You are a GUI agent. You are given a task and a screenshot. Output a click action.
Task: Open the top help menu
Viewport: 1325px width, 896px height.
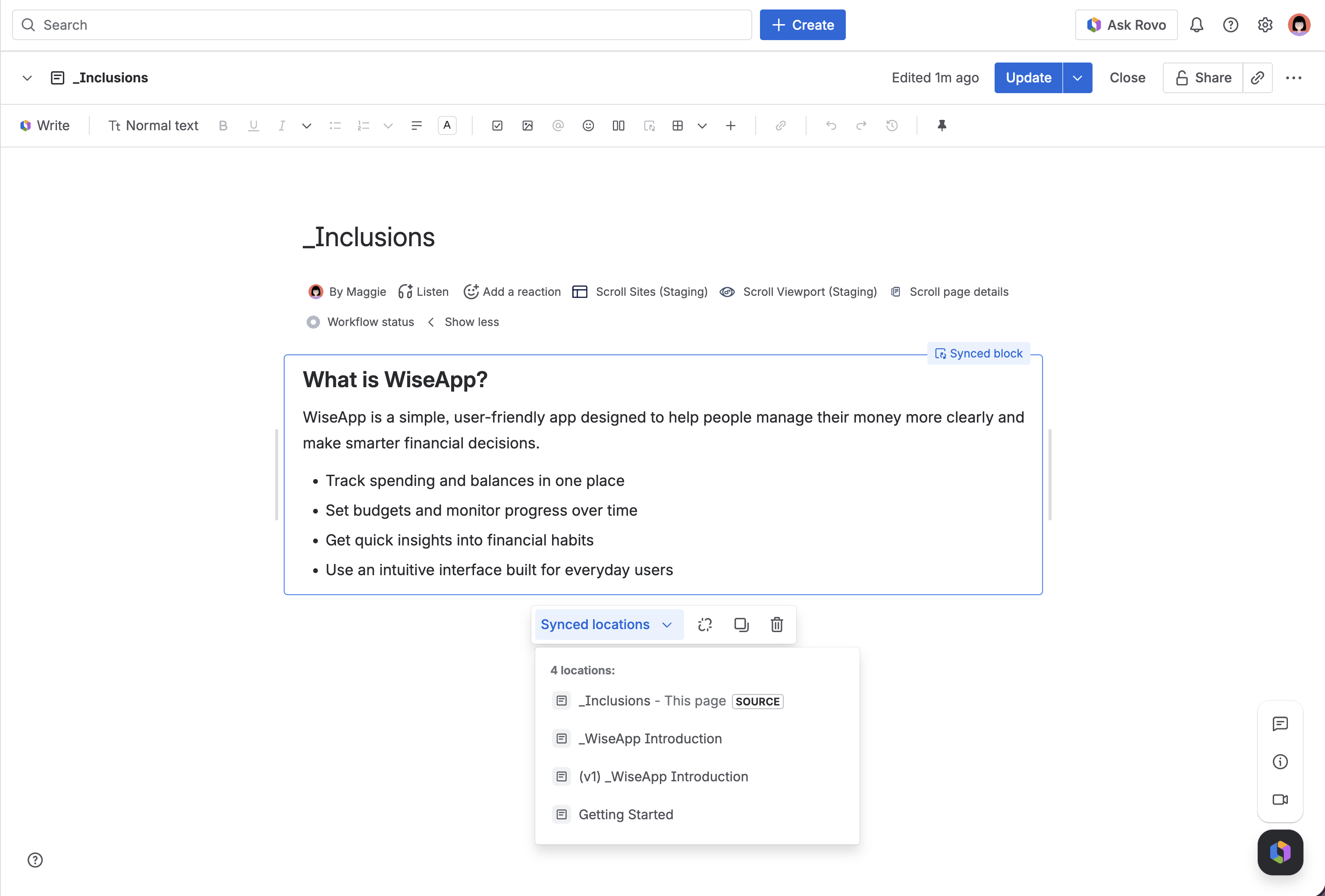point(1231,25)
